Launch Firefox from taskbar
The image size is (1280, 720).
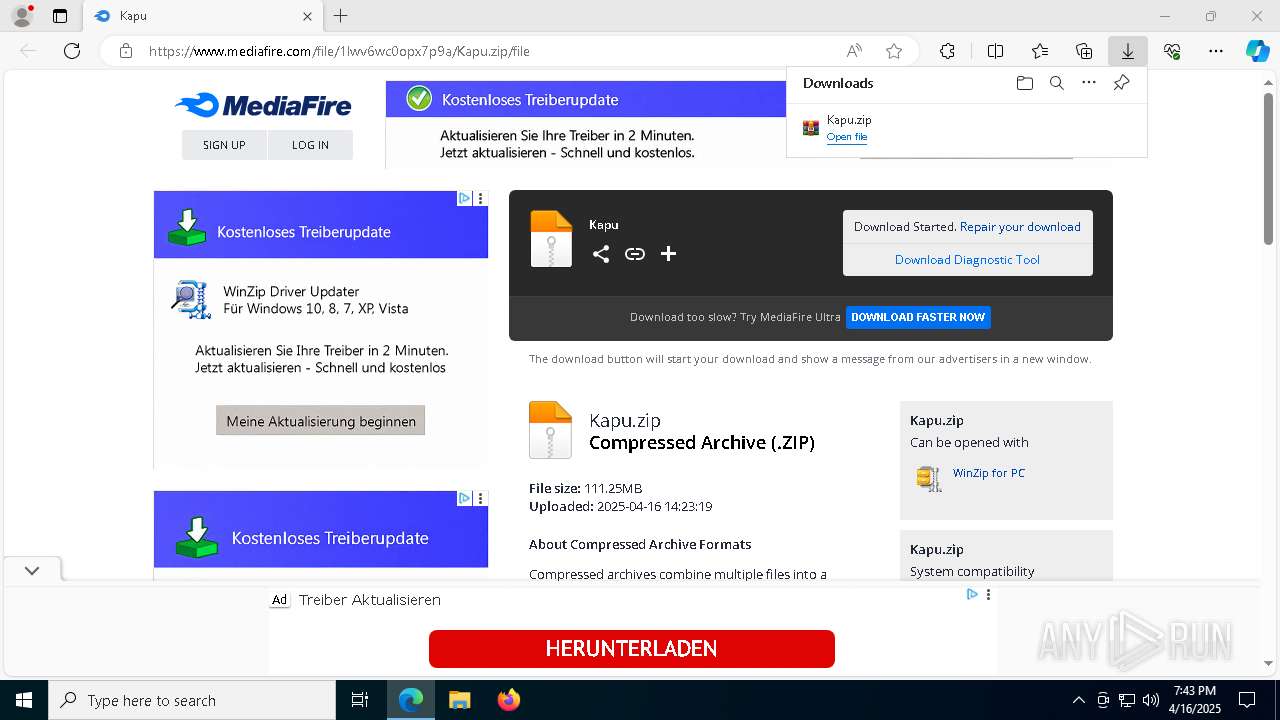click(x=509, y=700)
